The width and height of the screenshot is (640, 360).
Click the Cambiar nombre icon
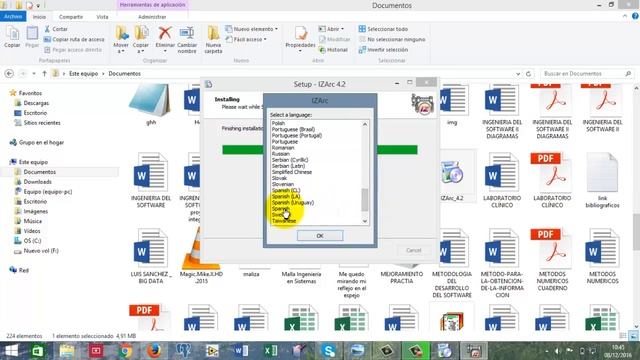click(x=187, y=33)
